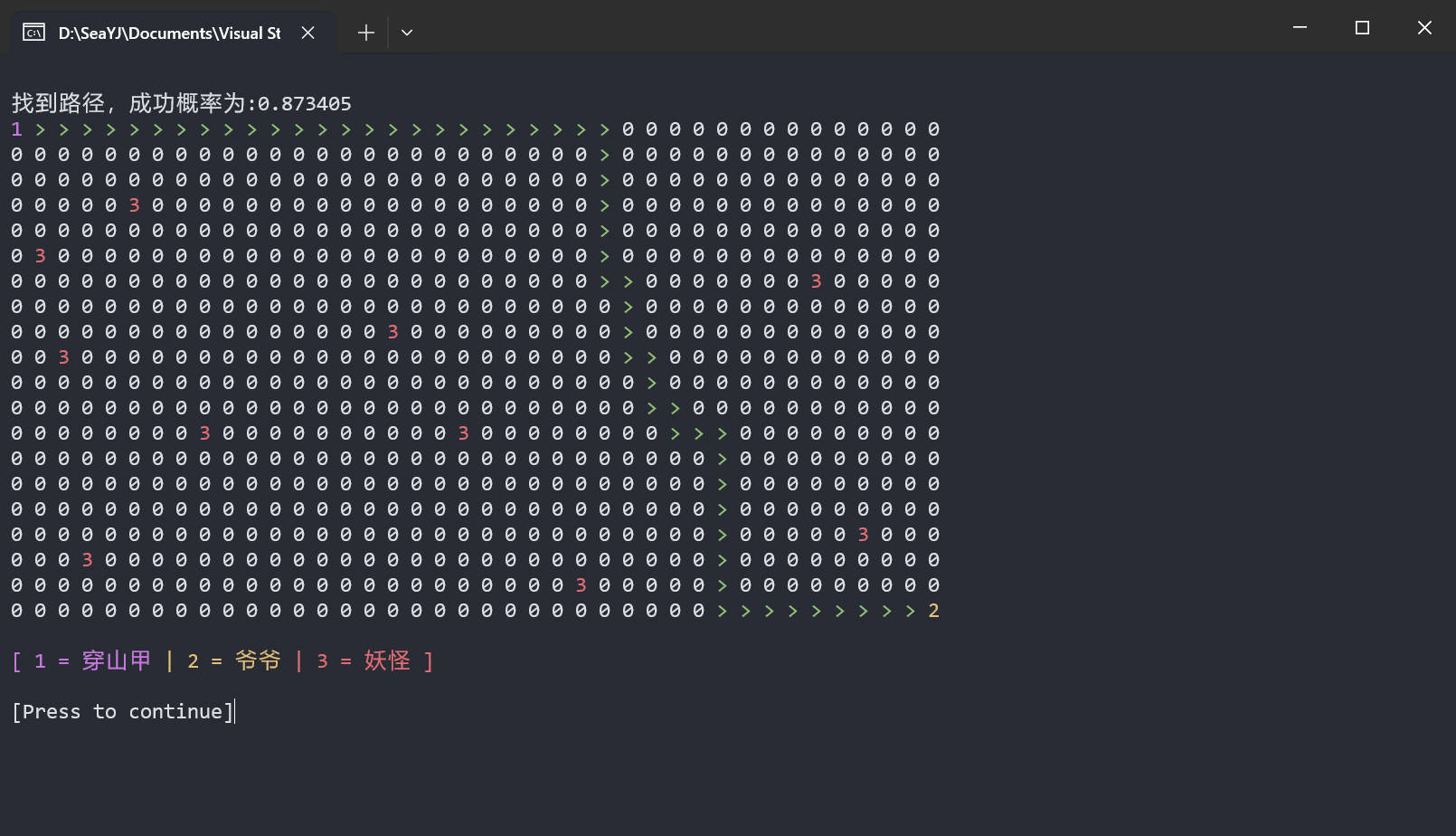Screen dimensions: 1456x836
Task: Open a new terminal tab
Action: point(366,33)
